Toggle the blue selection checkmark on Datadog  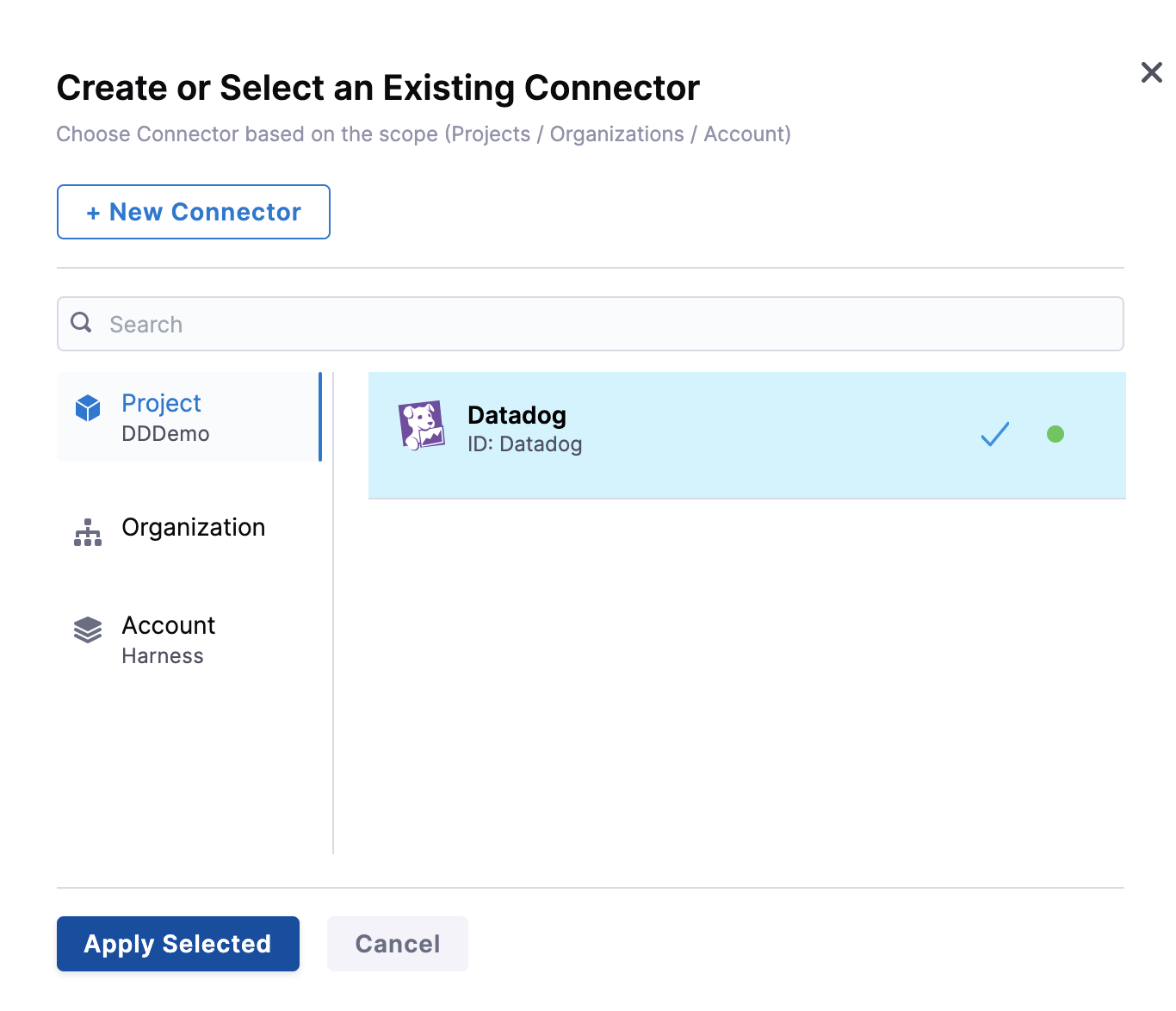click(994, 434)
